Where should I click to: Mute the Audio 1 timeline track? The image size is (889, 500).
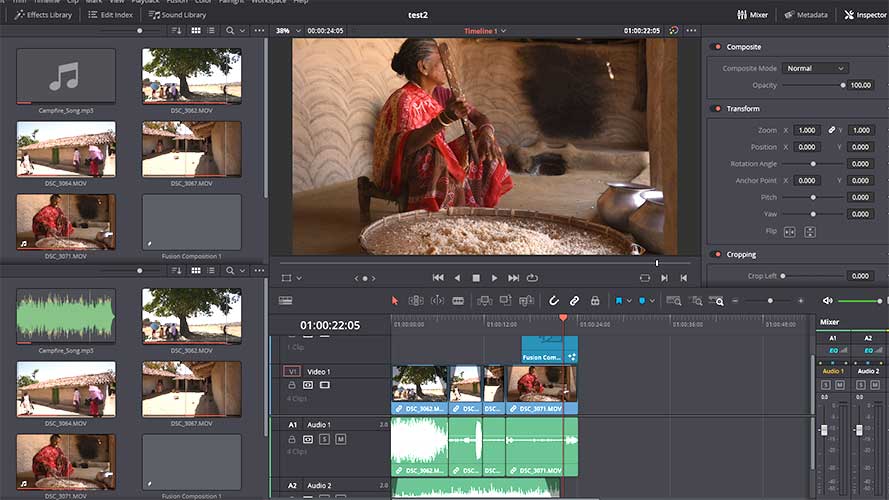coord(340,439)
